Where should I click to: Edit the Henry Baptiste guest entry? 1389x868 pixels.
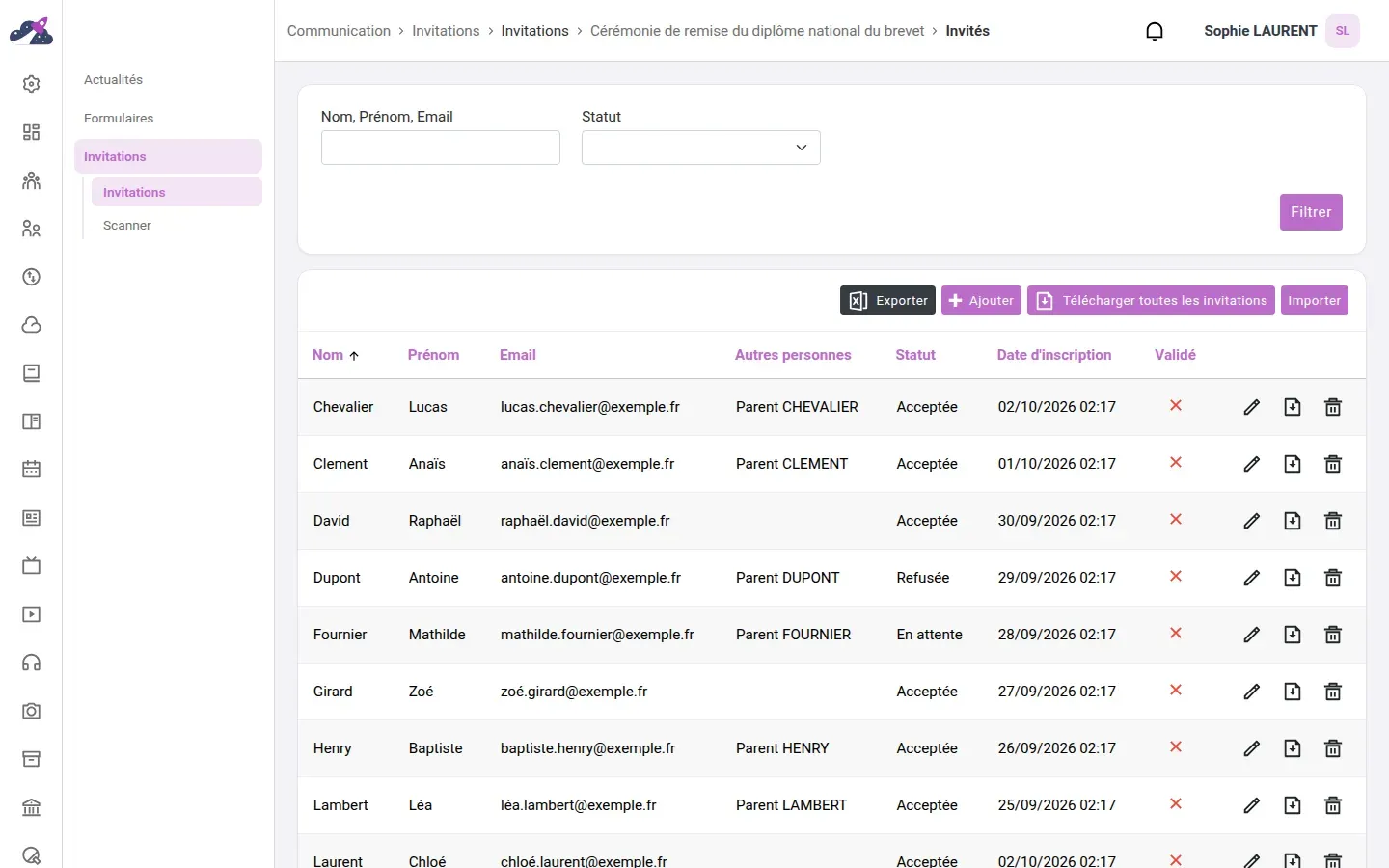click(1251, 748)
